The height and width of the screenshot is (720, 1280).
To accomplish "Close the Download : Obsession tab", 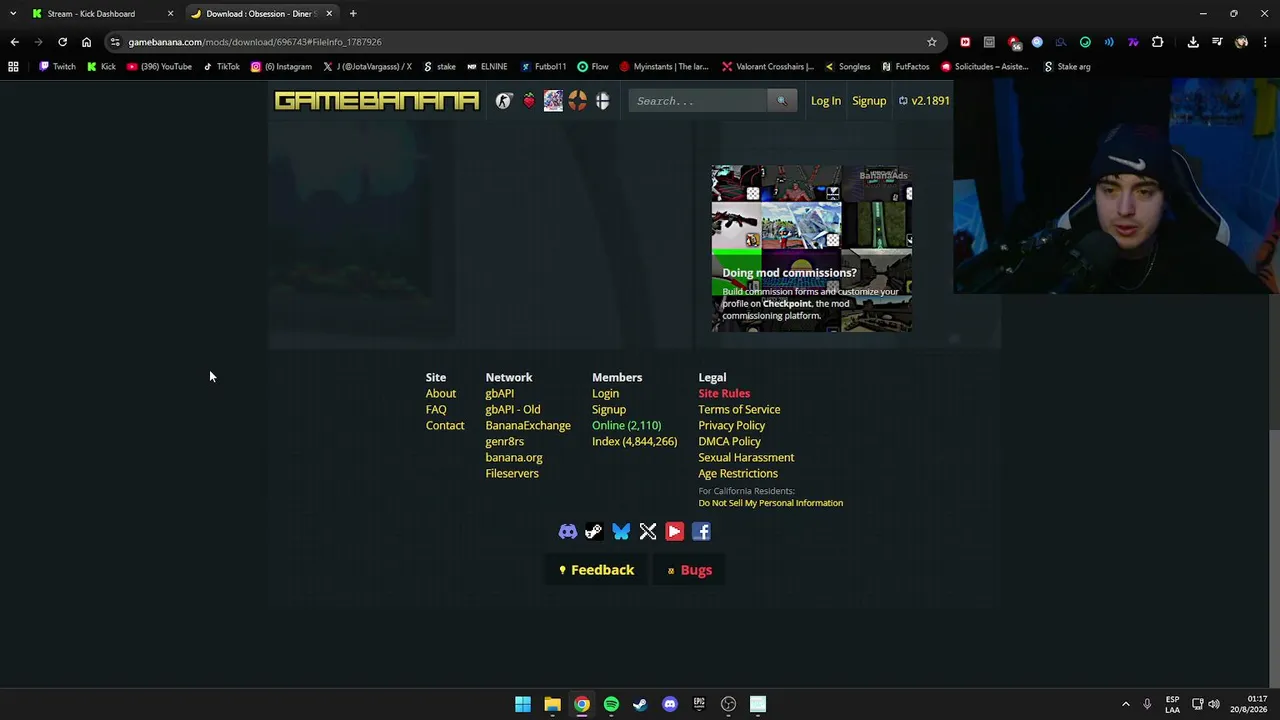I will click(x=329, y=14).
